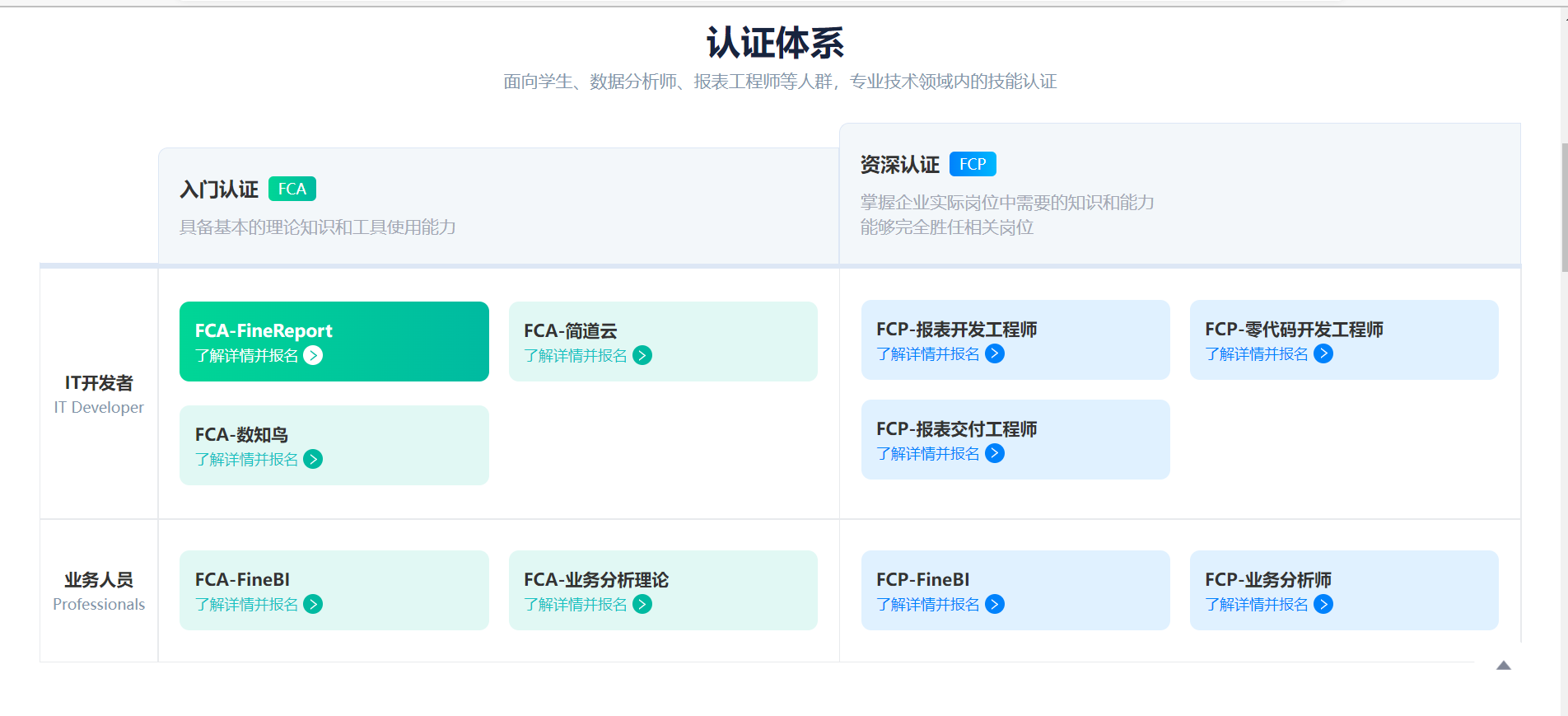Open 了解详情并报名 link under FCP-零代码开发工程师
This screenshot has width=1568, height=716.
coord(1257,353)
